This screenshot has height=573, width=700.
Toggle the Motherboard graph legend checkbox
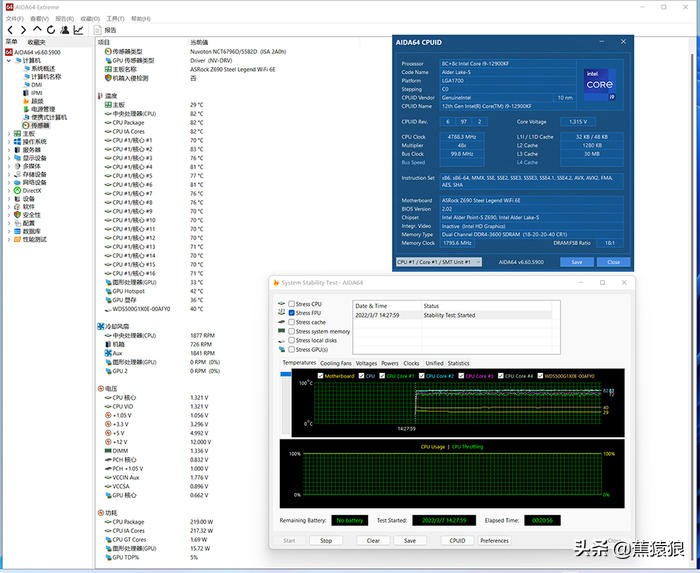tap(319, 376)
